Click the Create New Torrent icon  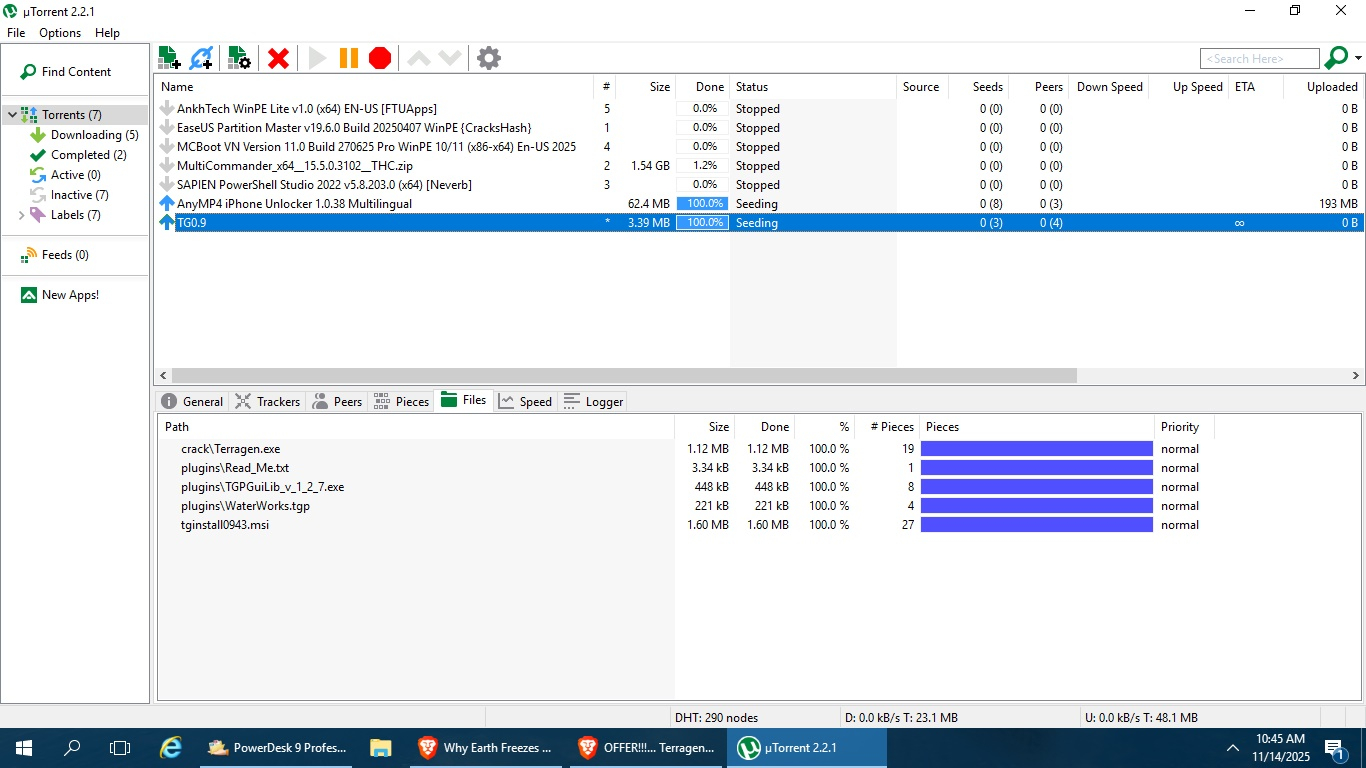click(x=239, y=58)
